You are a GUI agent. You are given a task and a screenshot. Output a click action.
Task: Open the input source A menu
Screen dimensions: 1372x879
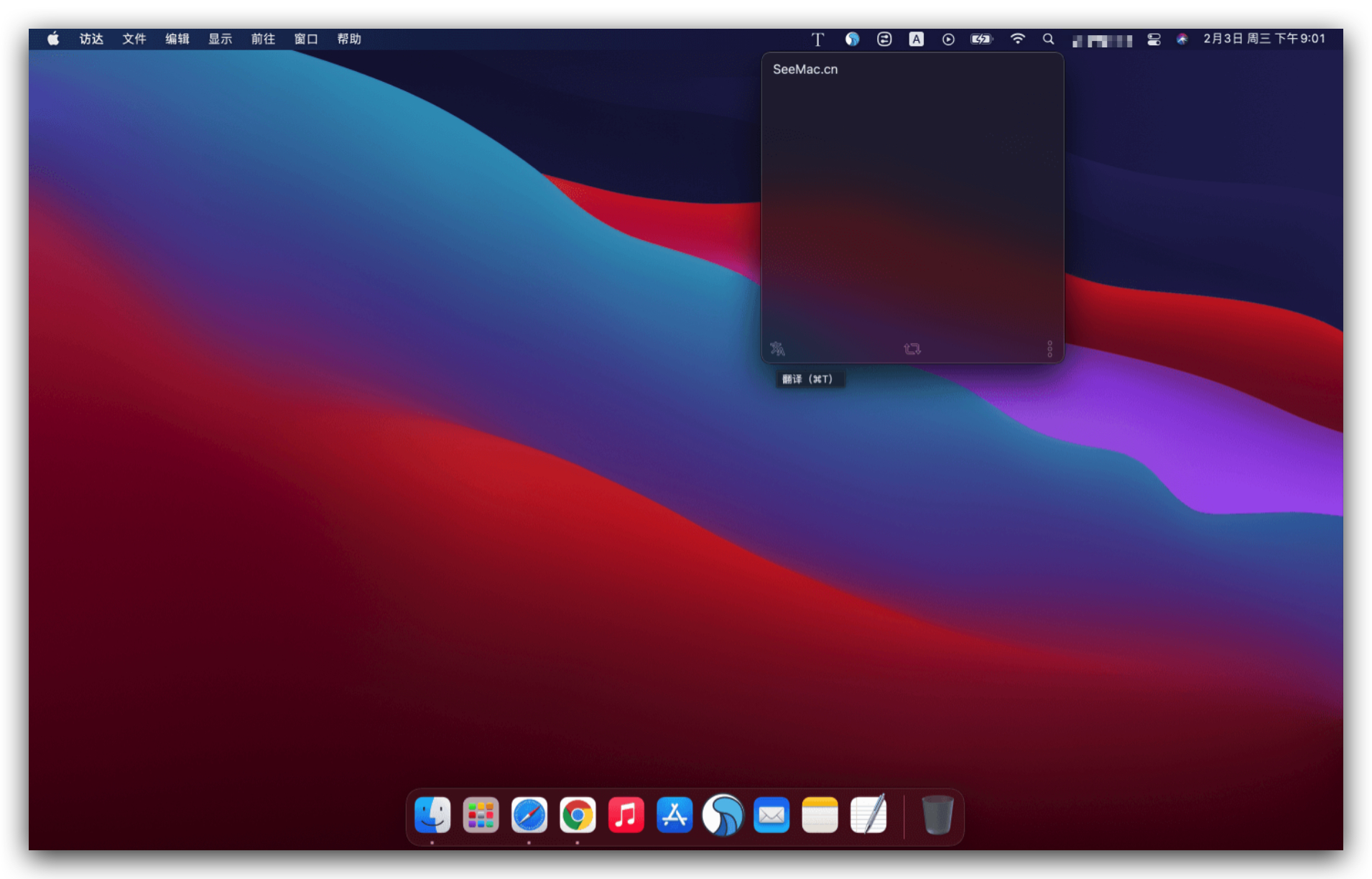click(x=916, y=39)
